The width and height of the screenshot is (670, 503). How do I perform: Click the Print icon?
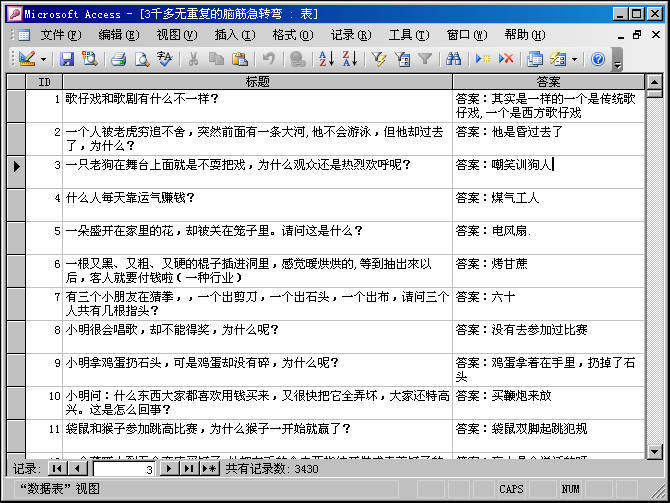[x=118, y=59]
